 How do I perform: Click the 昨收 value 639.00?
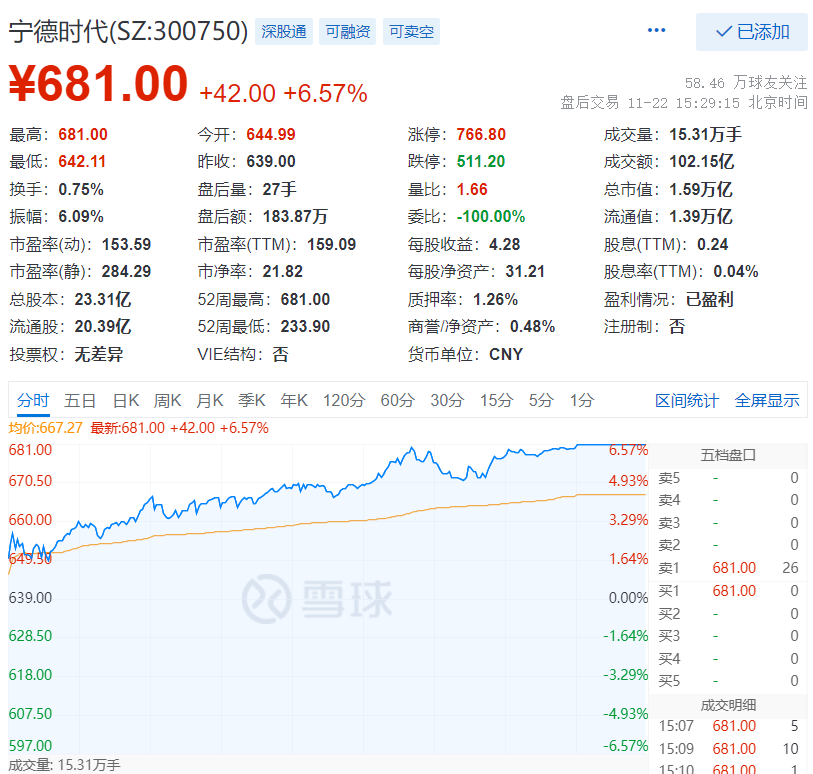tap(271, 162)
